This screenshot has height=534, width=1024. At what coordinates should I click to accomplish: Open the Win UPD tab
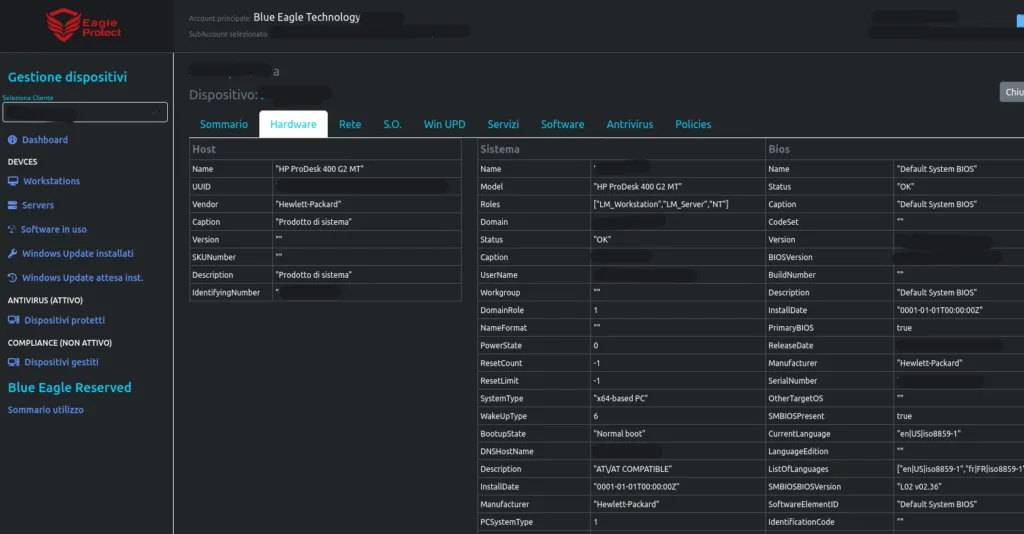[x=444, y=124]
